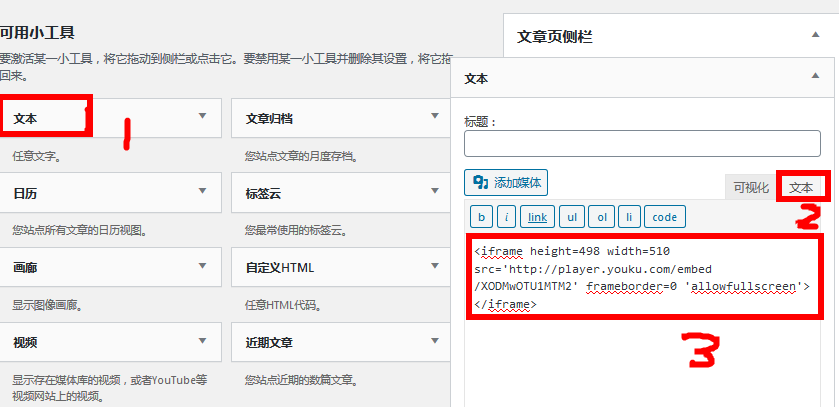839x407 pixels.
Task: Click the 'code' quicktag button
Action: point(664,216)
